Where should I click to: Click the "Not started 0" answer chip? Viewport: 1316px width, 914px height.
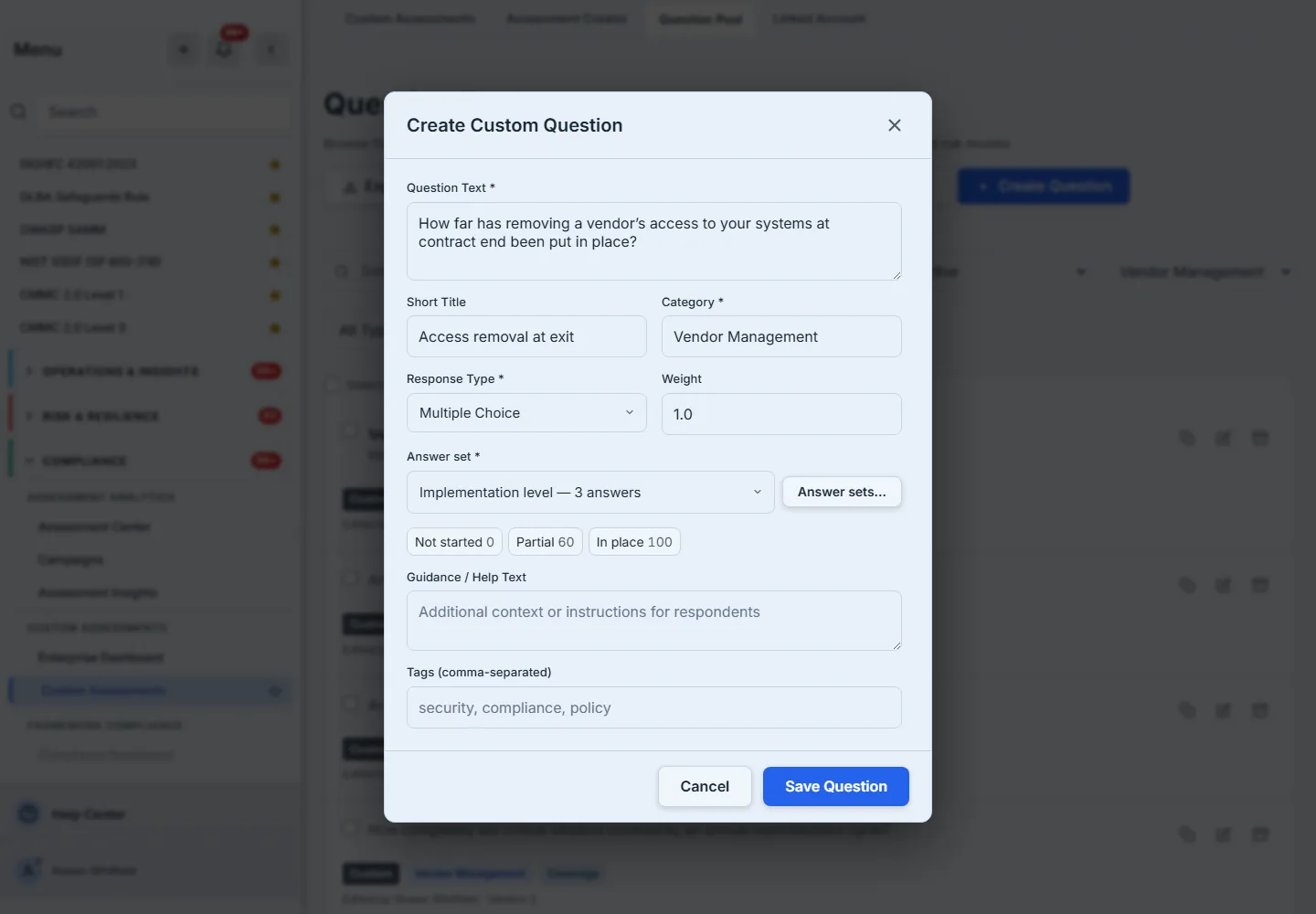[454, 542]
